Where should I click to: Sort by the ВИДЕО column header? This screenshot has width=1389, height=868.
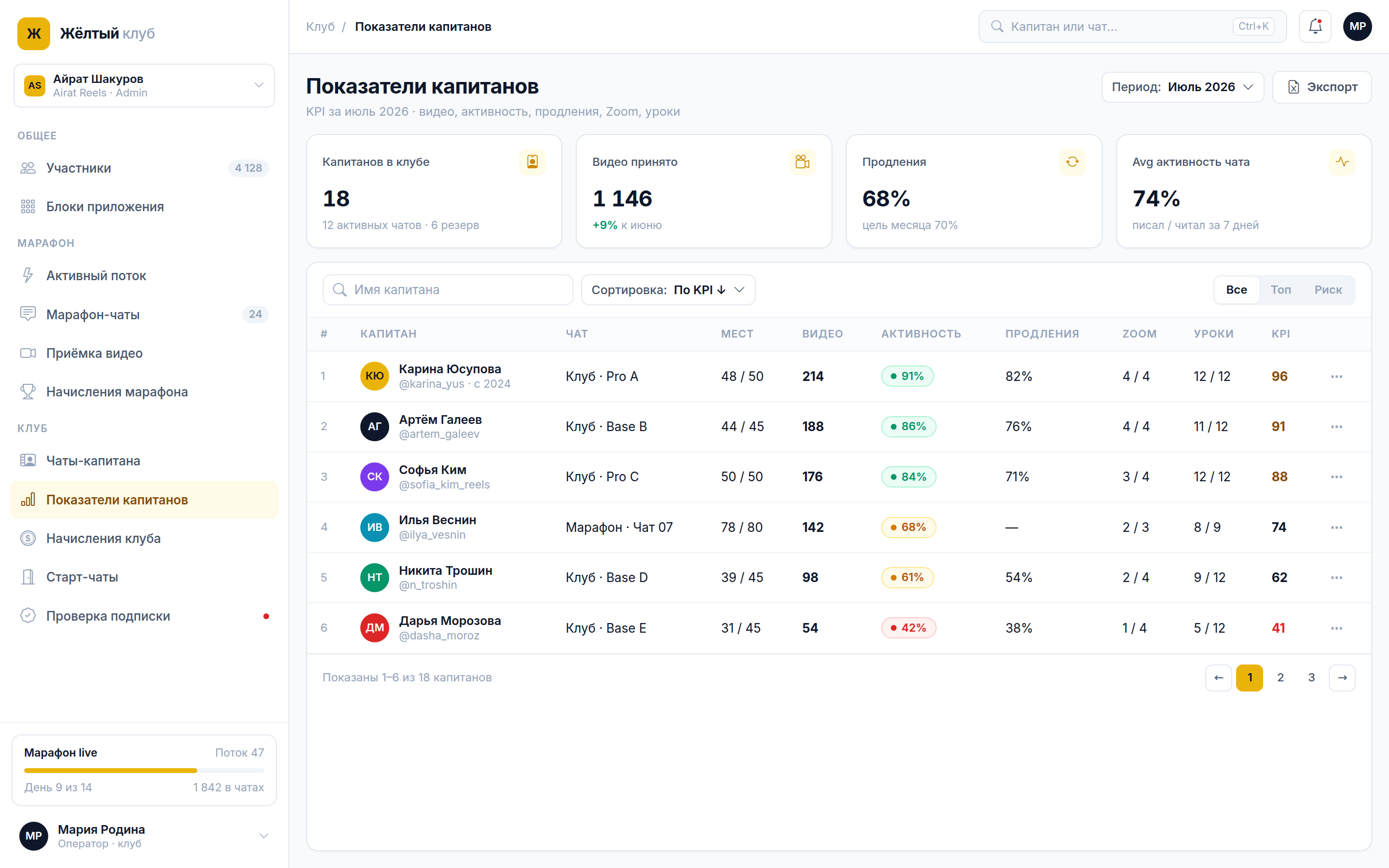(x=822, y=334)
